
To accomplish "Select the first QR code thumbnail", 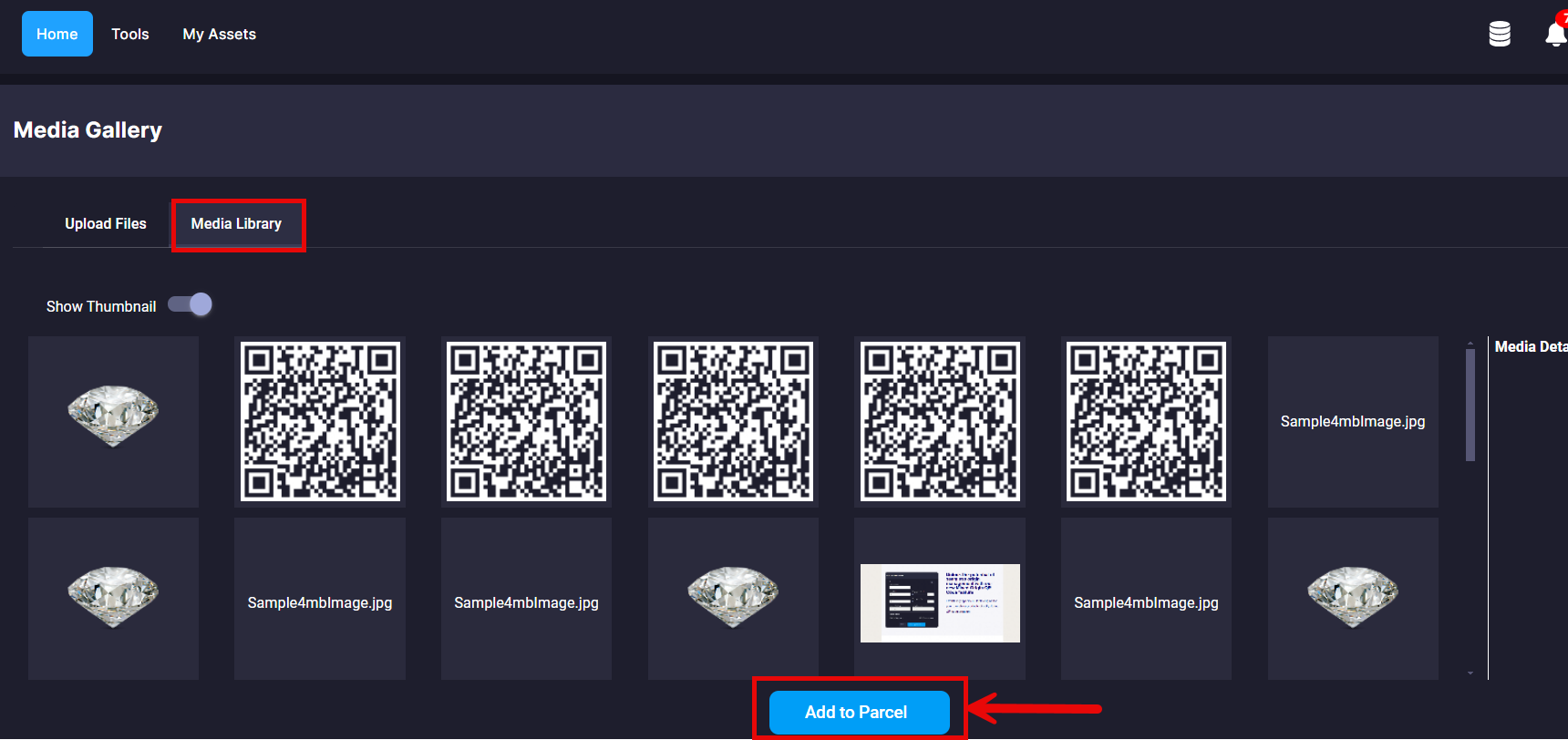I will coord(320,421).
